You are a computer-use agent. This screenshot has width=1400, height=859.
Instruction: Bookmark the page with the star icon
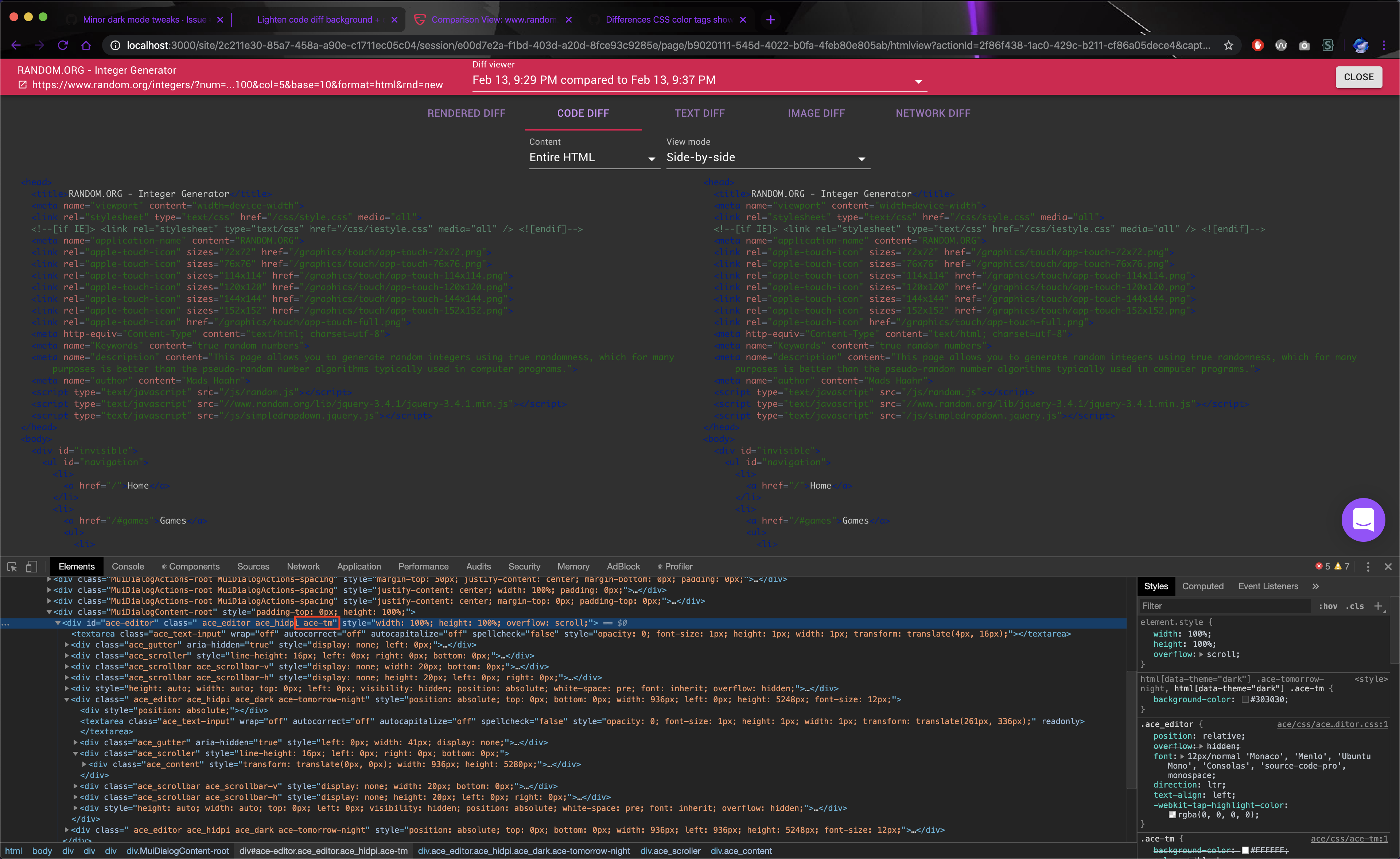pyautogui.click(x=1229, y=46)
